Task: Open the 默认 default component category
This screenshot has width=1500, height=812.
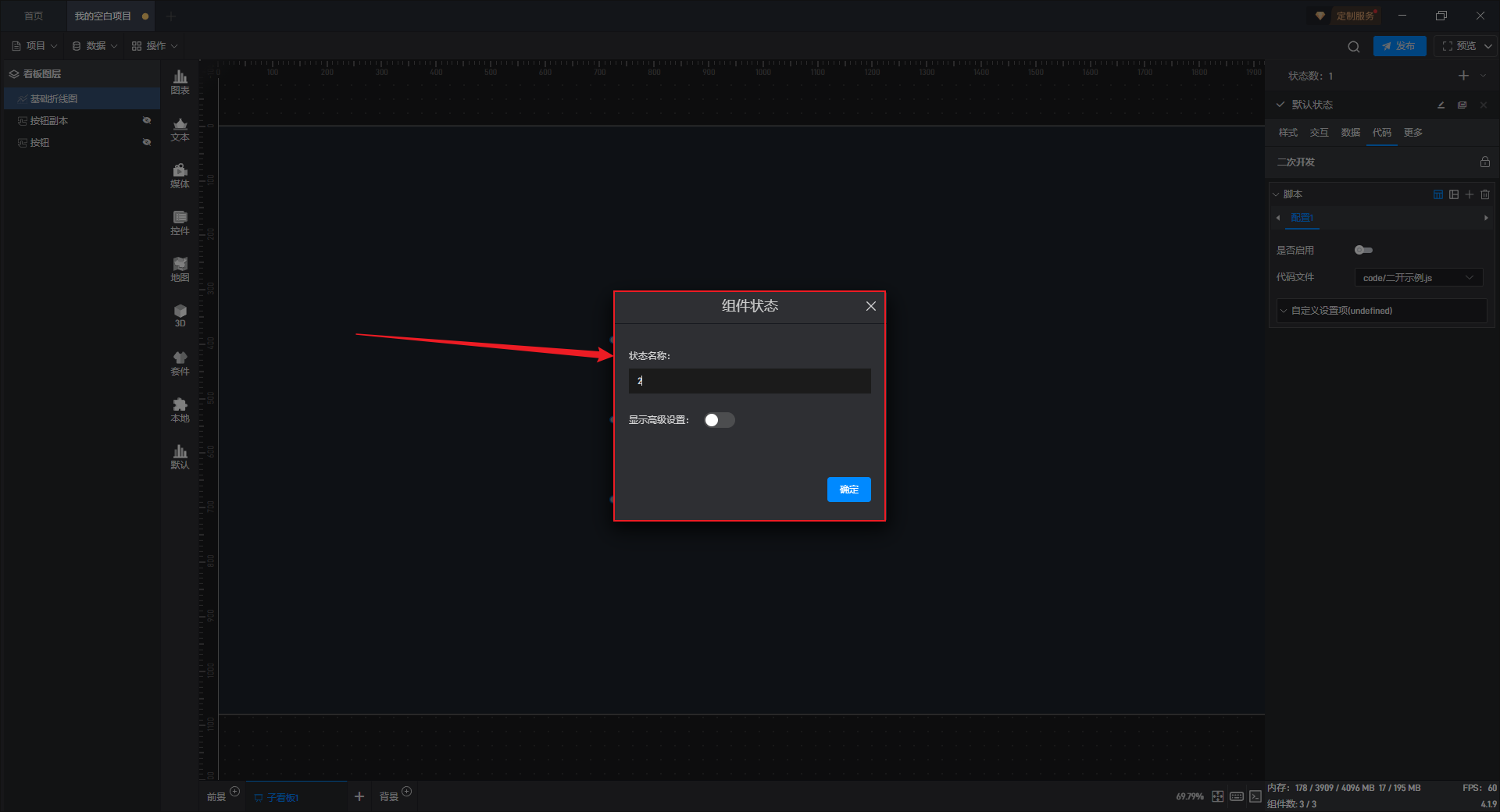Action: click(180, 457)
